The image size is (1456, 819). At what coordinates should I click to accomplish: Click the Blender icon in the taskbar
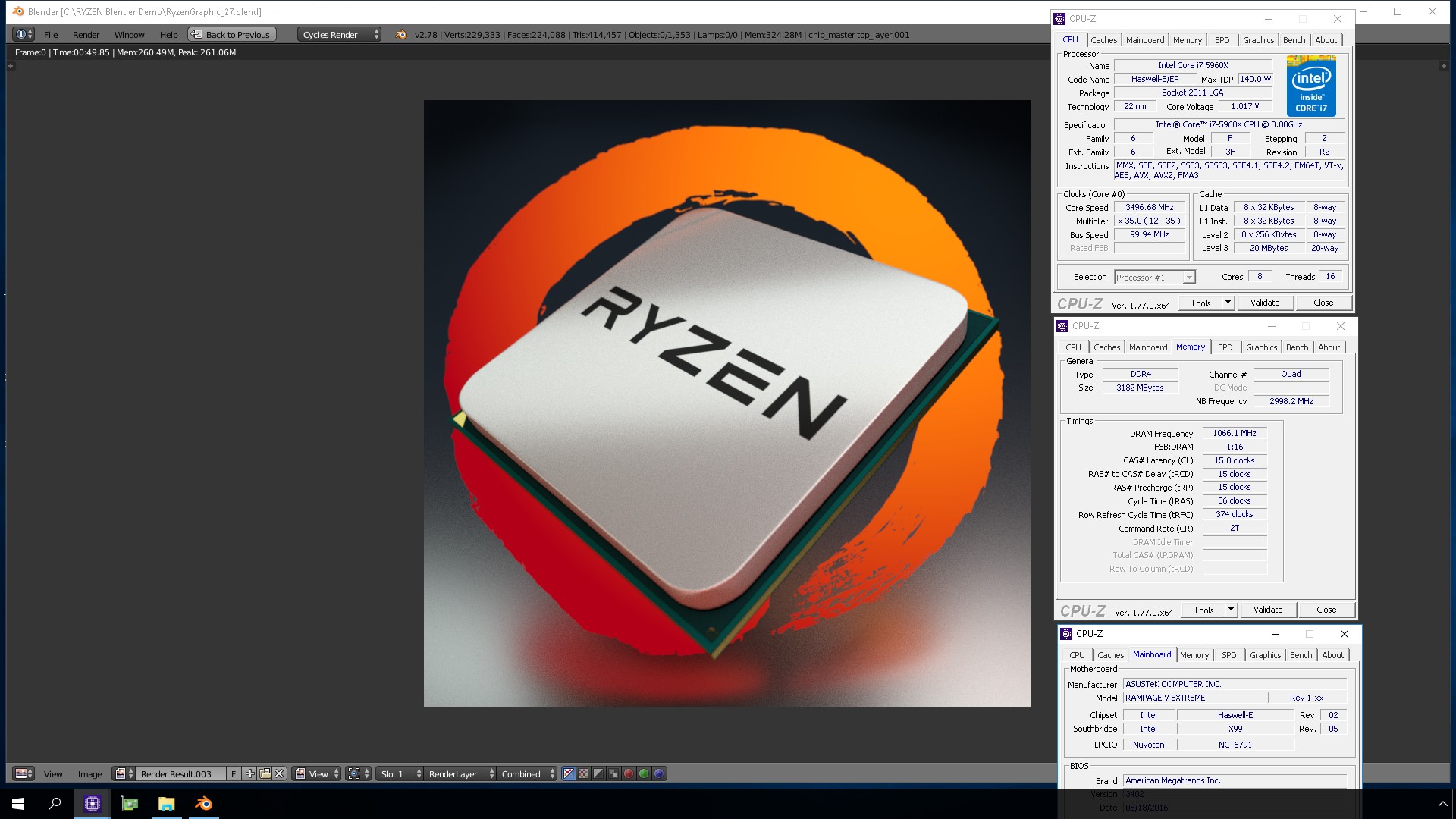(x=203, y=804)
